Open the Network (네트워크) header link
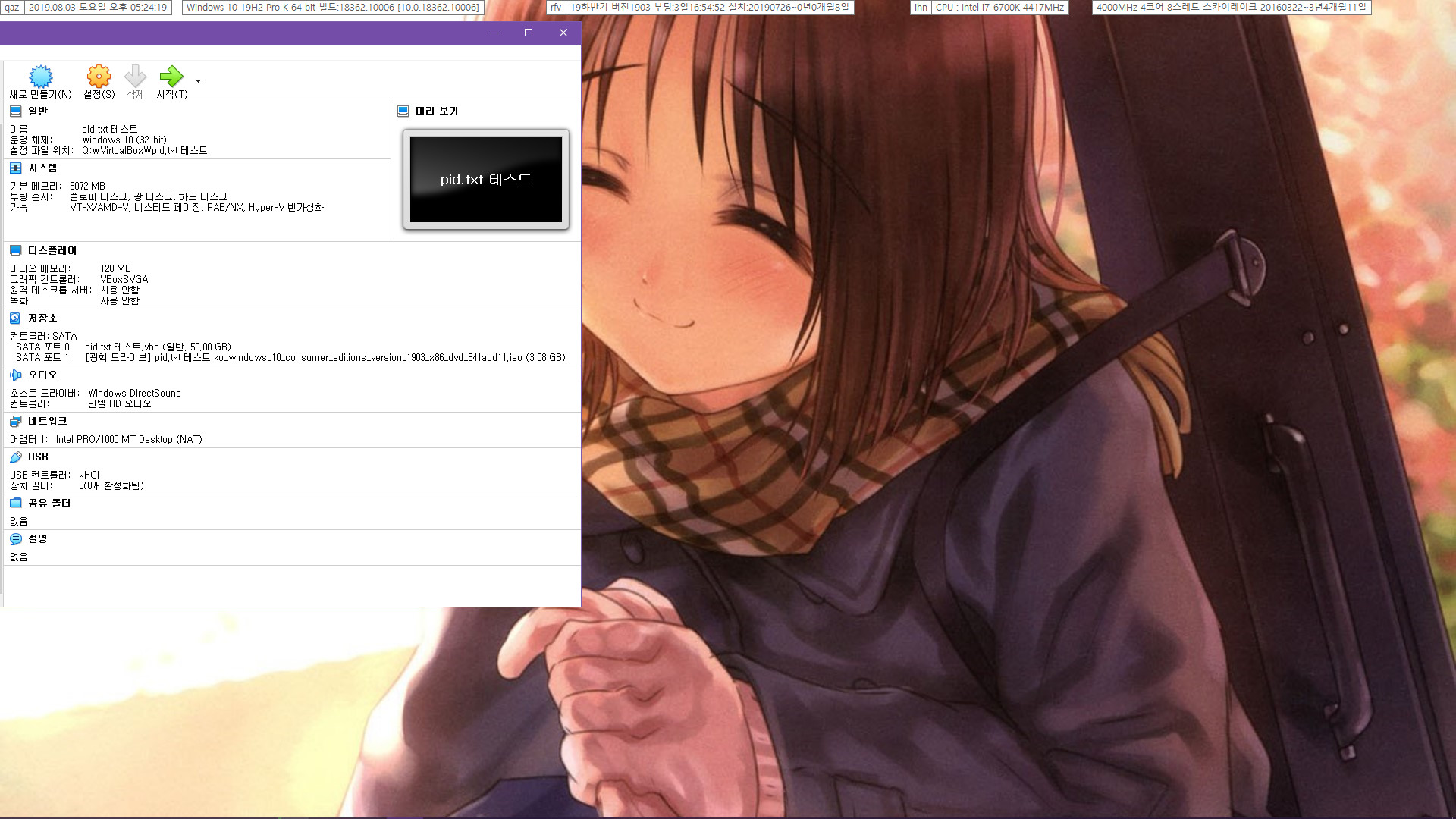 pos(48,422)
